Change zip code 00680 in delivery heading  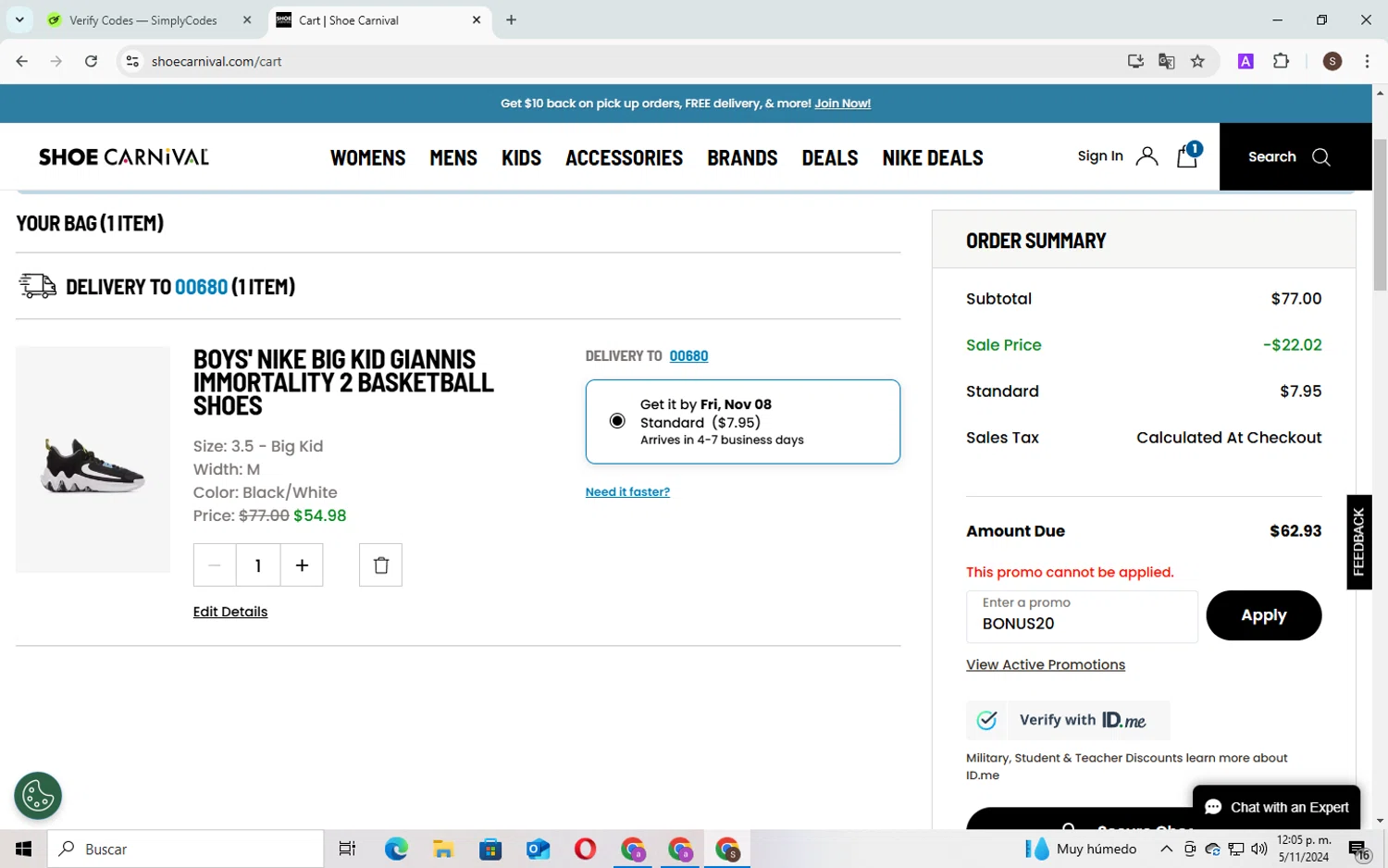(201, 287)
